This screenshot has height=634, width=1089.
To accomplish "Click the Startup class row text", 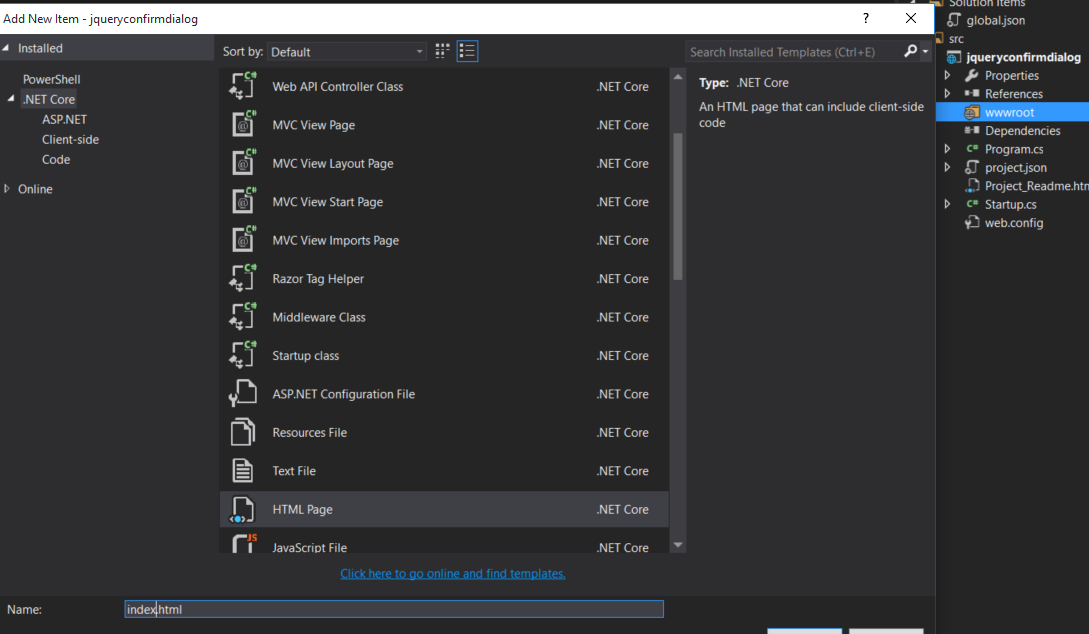I will (306, 356).
